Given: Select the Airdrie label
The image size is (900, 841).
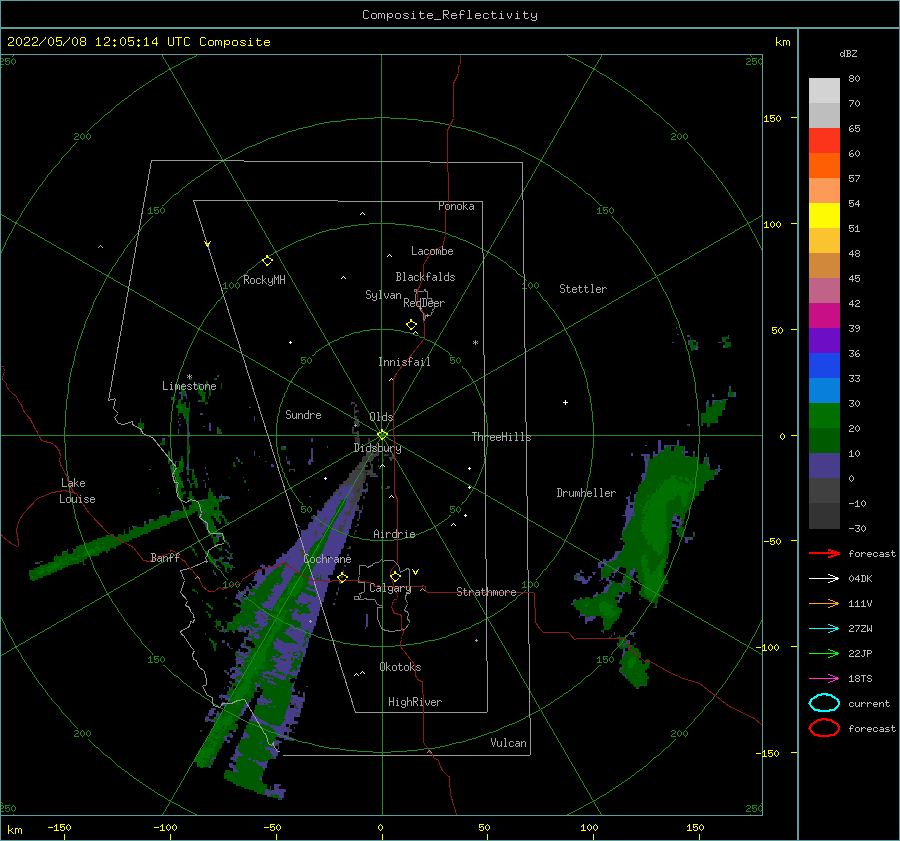Looking at the screenshot, I should (x=394, y=534).
